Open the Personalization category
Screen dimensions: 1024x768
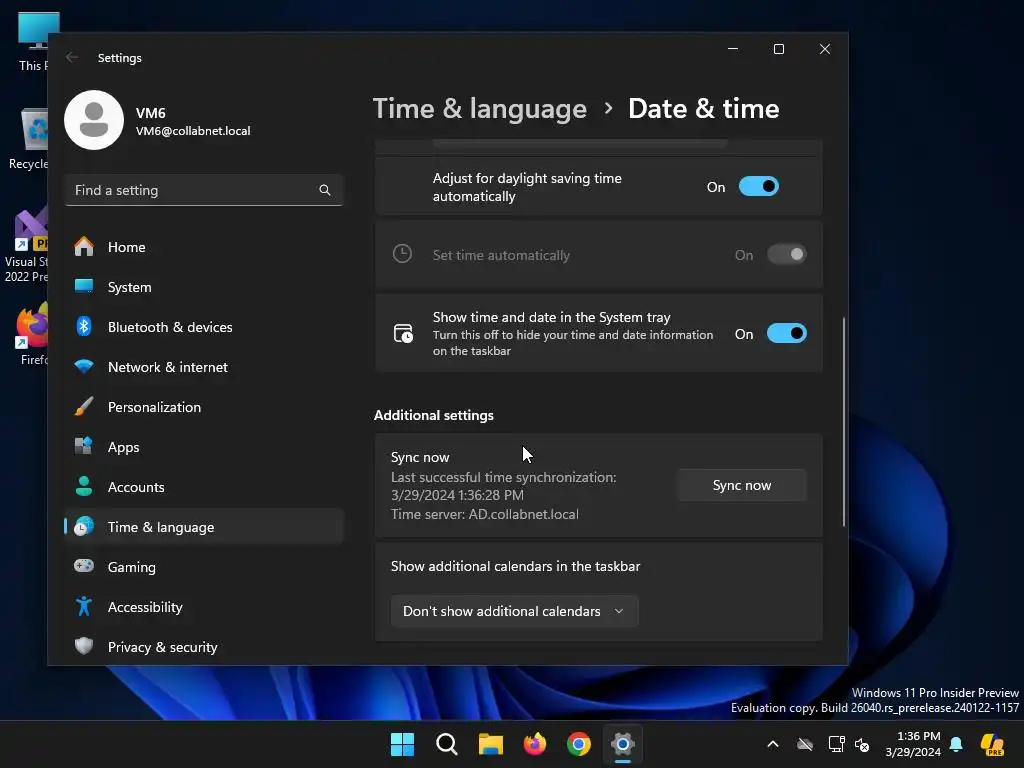204,407
